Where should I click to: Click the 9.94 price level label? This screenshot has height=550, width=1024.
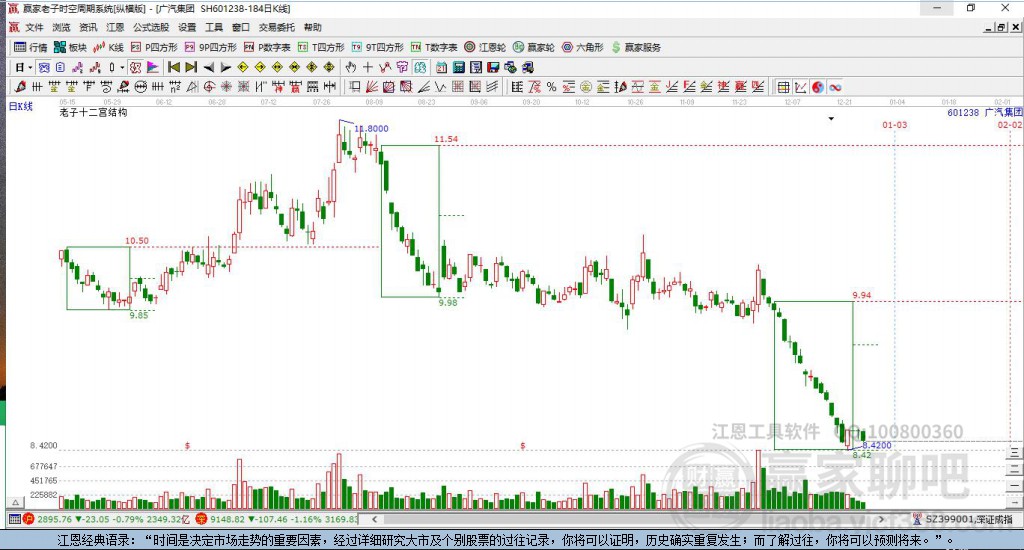point(862,295)
